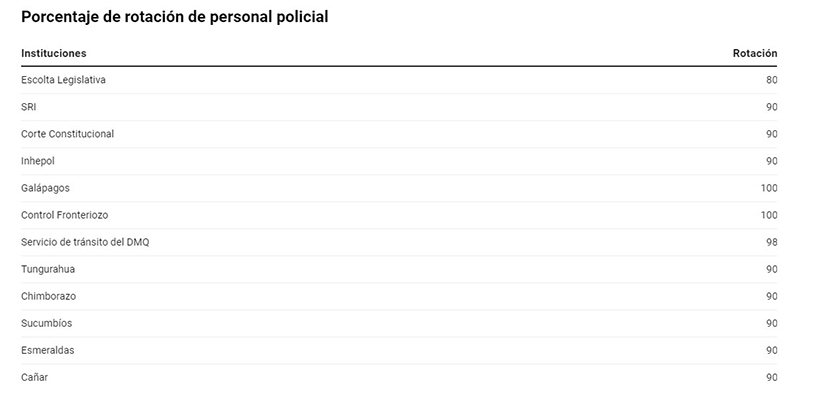Select the Control Fronteriozo row
The image size is (820, 395).
click(399, 215)
